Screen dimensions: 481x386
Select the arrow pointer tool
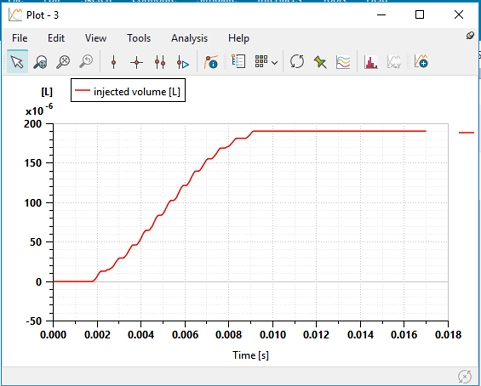click(x=17, y=62)
